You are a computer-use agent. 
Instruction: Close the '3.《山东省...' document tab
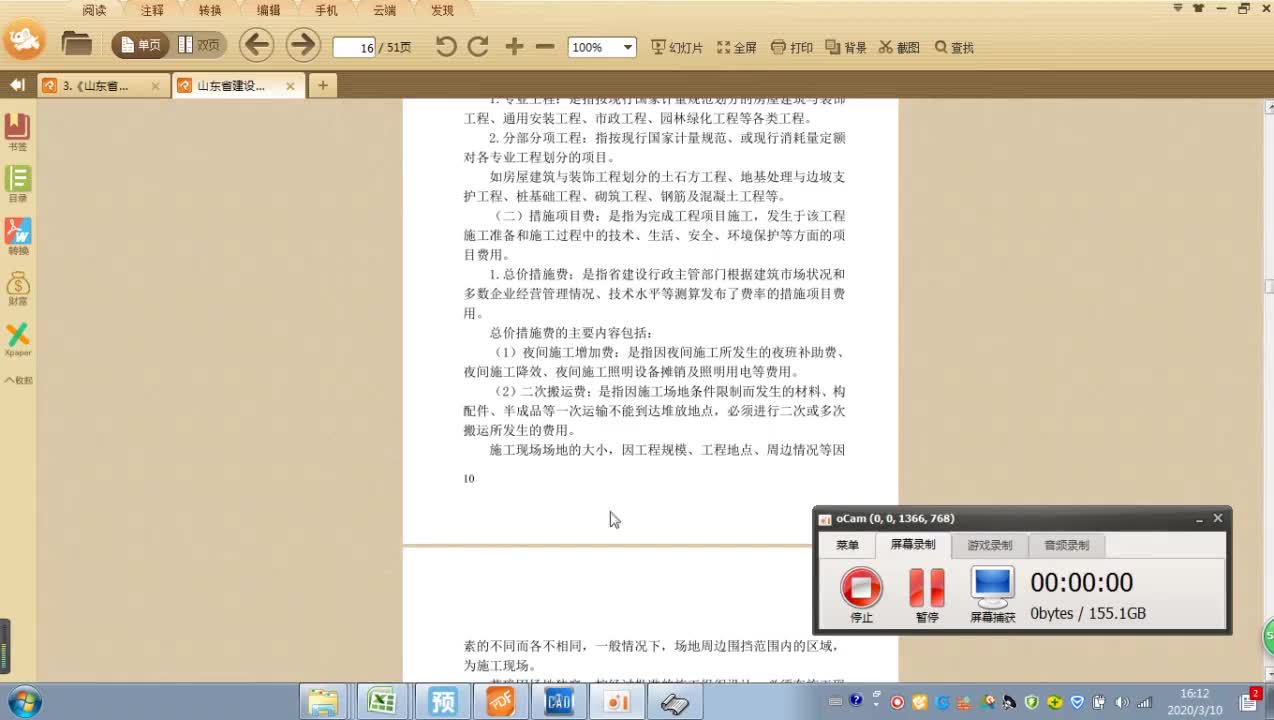tap(155, 86)
